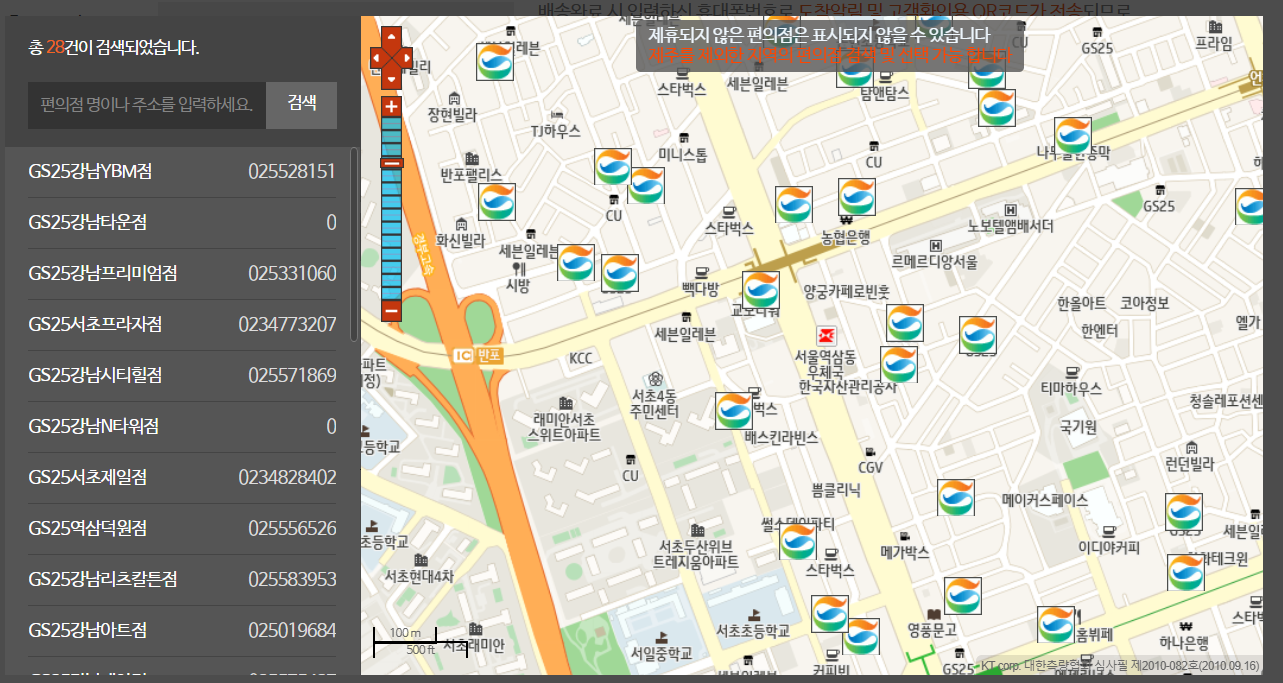Click GS25 marker at 나무콜한증막
The height and width of the screenshot is (683, 1283).
(x=1073, y=136)
